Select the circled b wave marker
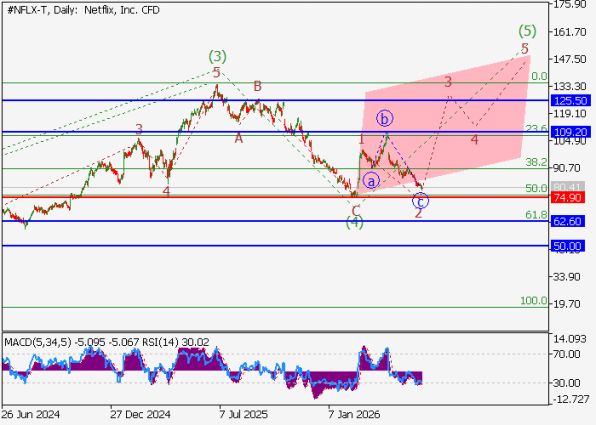The width and height of the screenshot is (596, 425). click(x=385, y=119)
